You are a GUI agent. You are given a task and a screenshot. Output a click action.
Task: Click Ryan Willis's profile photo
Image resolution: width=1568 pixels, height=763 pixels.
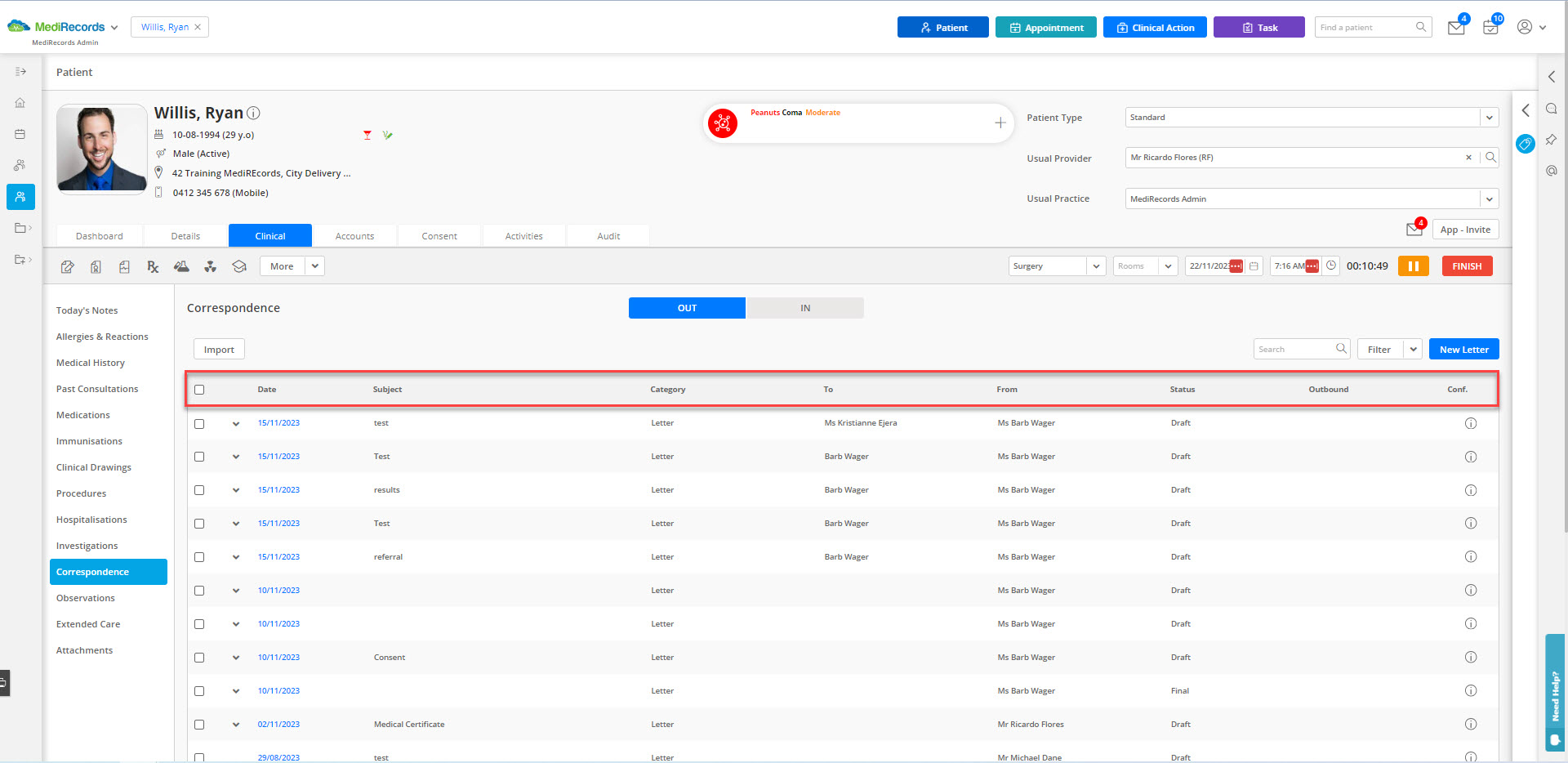(x=102, y=149)
